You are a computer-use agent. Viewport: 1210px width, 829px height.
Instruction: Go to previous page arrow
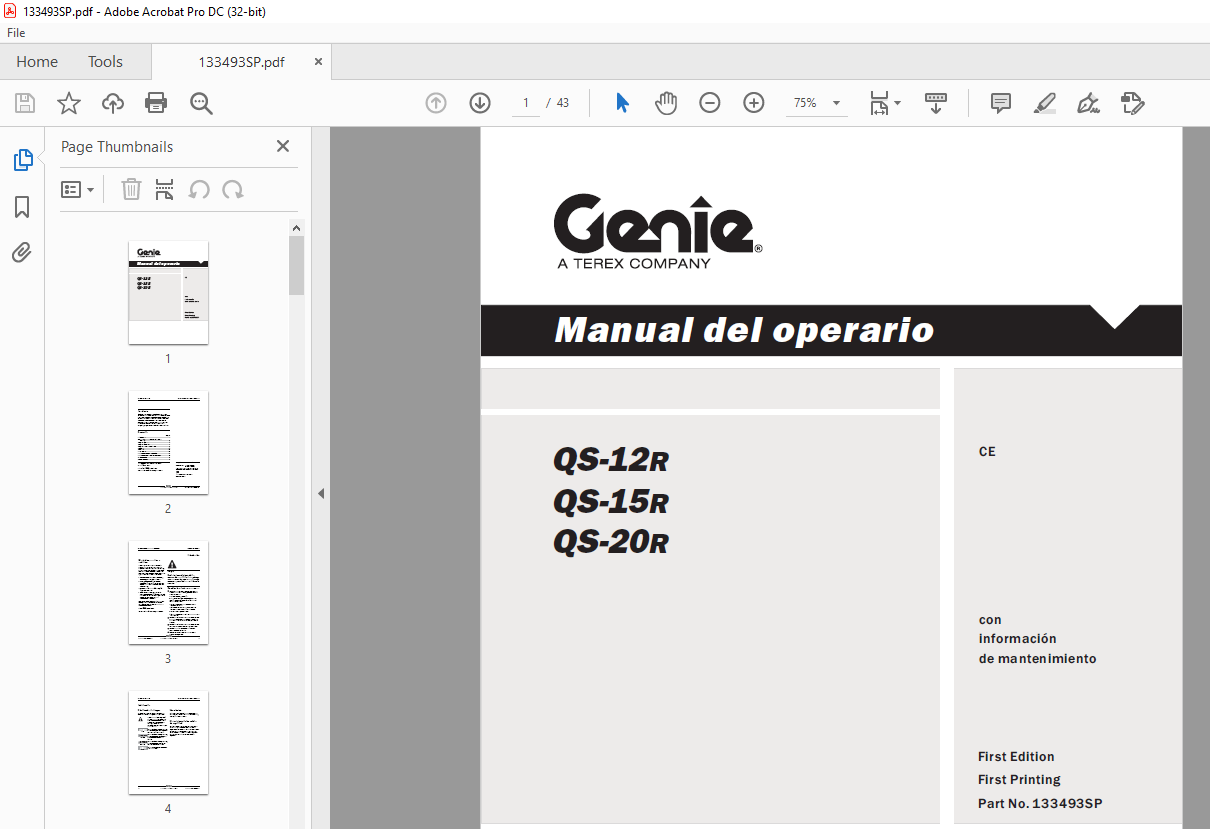pyautogui.click(x=436, y=103)
